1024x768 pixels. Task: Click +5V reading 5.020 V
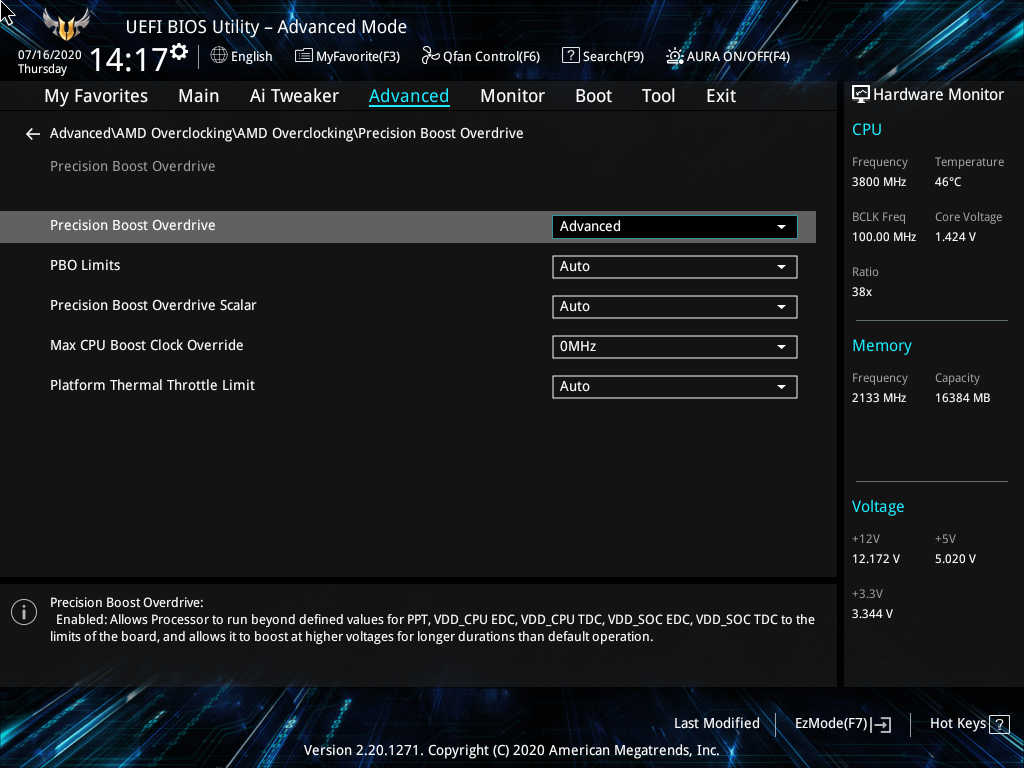coord(955,559)
